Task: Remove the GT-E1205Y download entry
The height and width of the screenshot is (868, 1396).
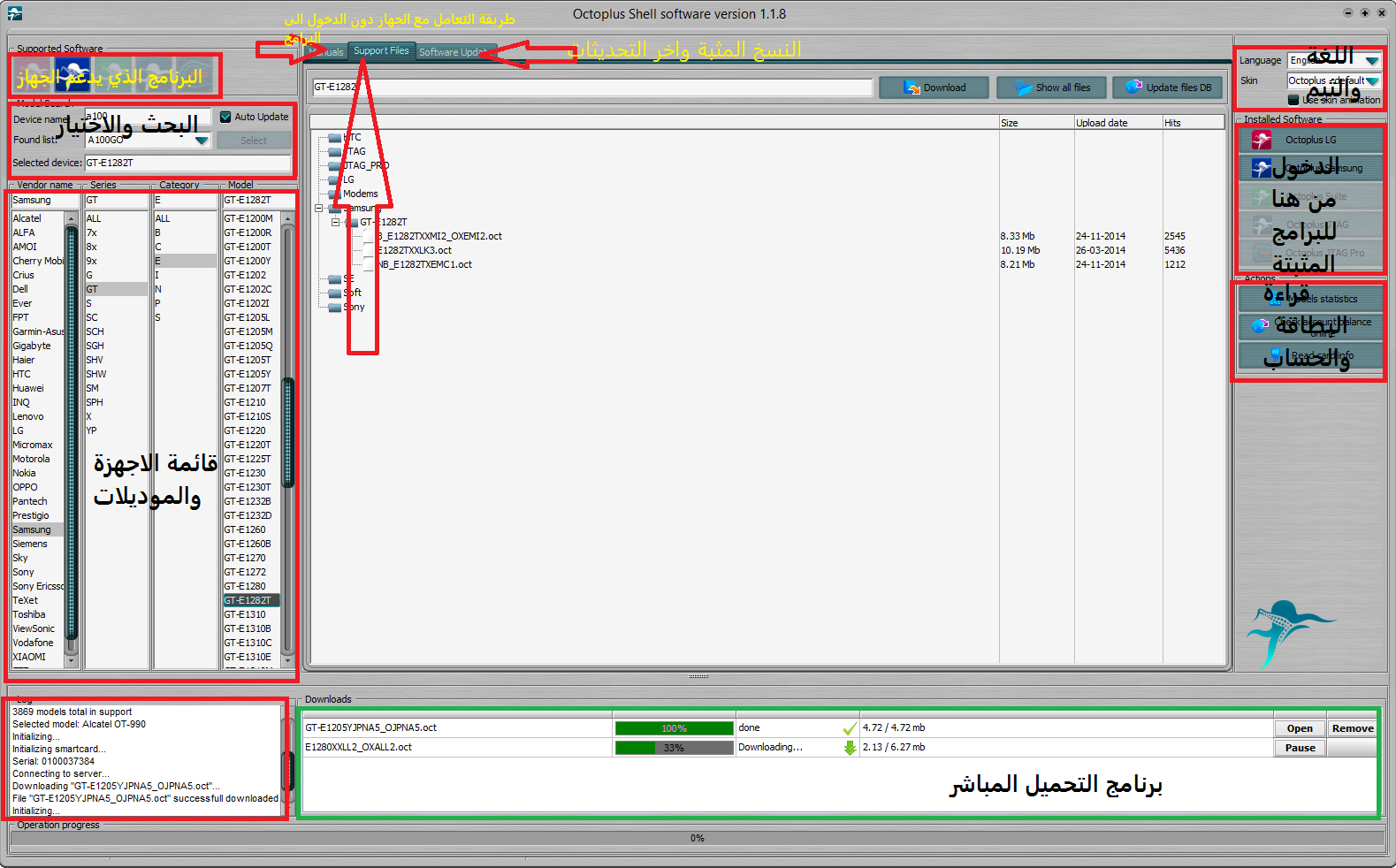Action: coord(1352,728)
